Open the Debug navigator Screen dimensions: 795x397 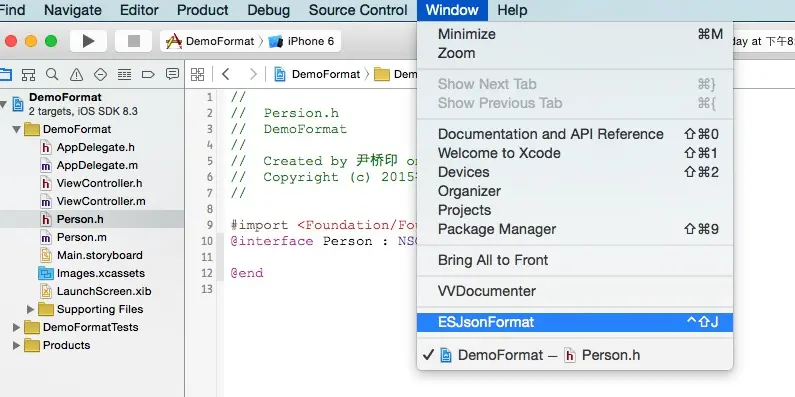coord(124,75)
